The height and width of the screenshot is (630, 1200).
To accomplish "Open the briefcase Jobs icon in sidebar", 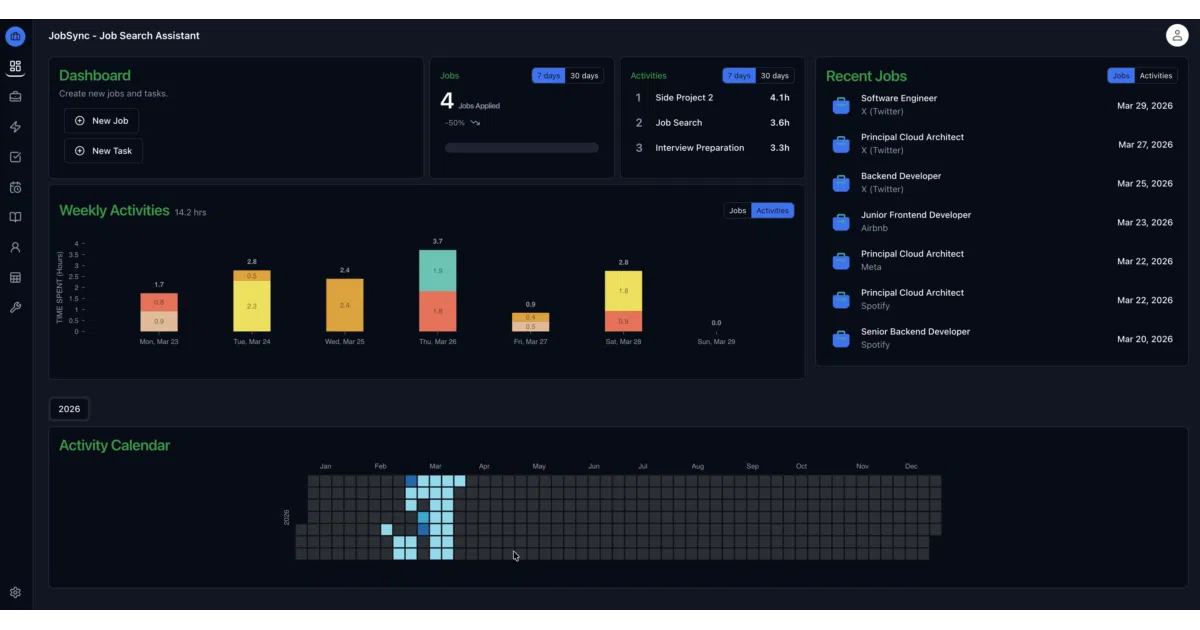I will 15,97.
